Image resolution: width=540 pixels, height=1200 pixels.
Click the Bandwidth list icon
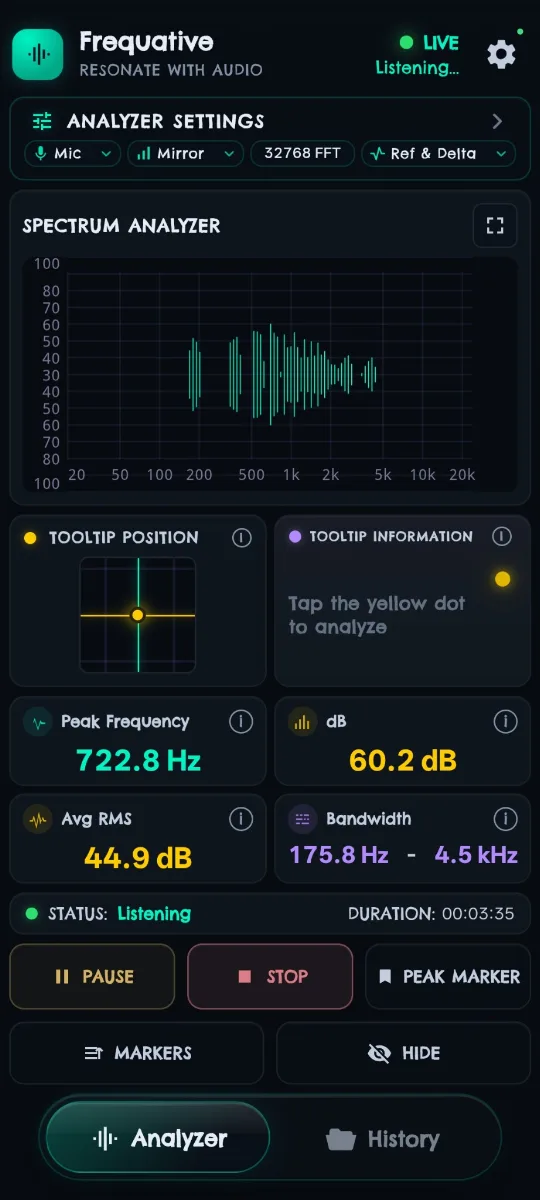303,820
